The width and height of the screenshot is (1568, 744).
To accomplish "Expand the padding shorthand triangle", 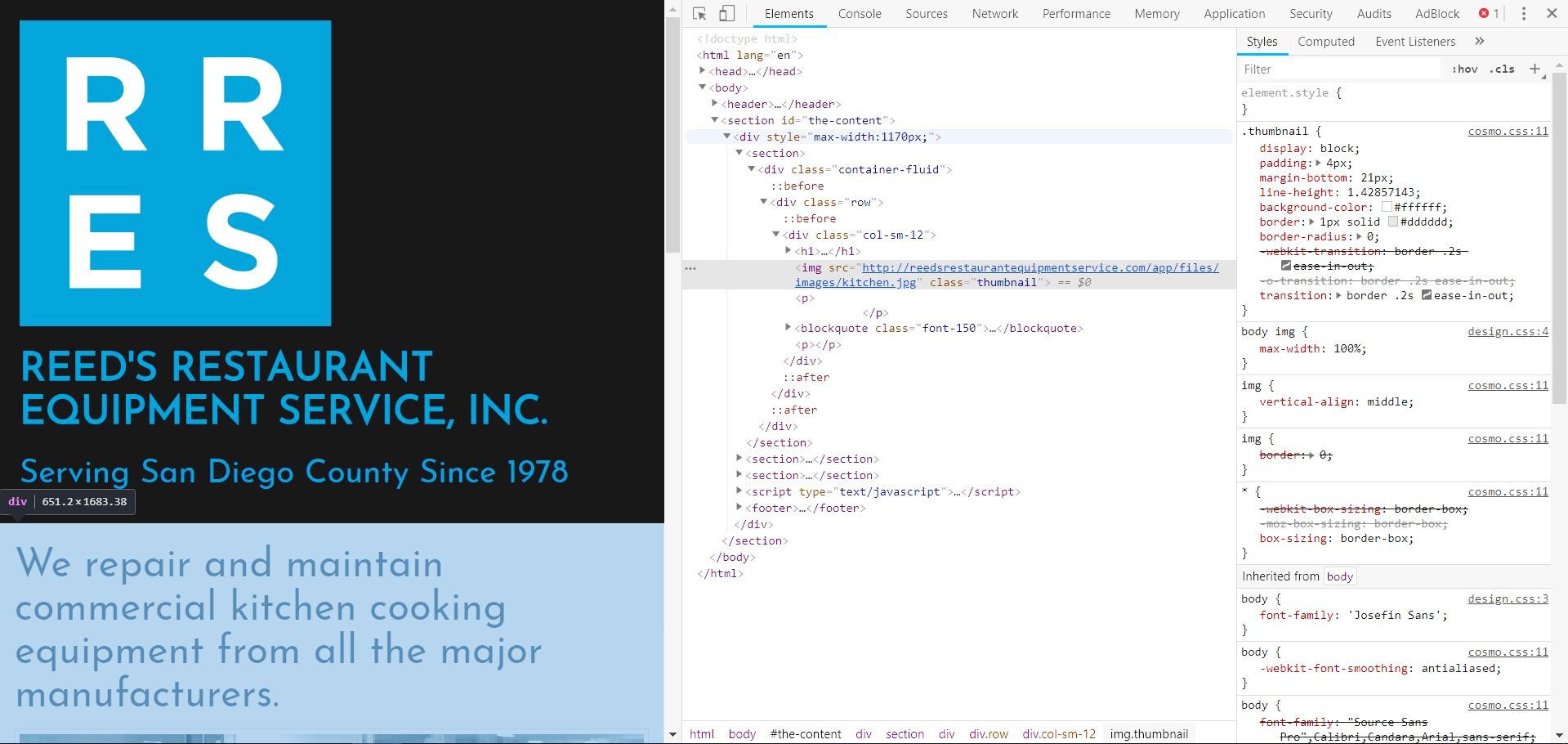I will pyautogui.click(x=1319, y=163).
